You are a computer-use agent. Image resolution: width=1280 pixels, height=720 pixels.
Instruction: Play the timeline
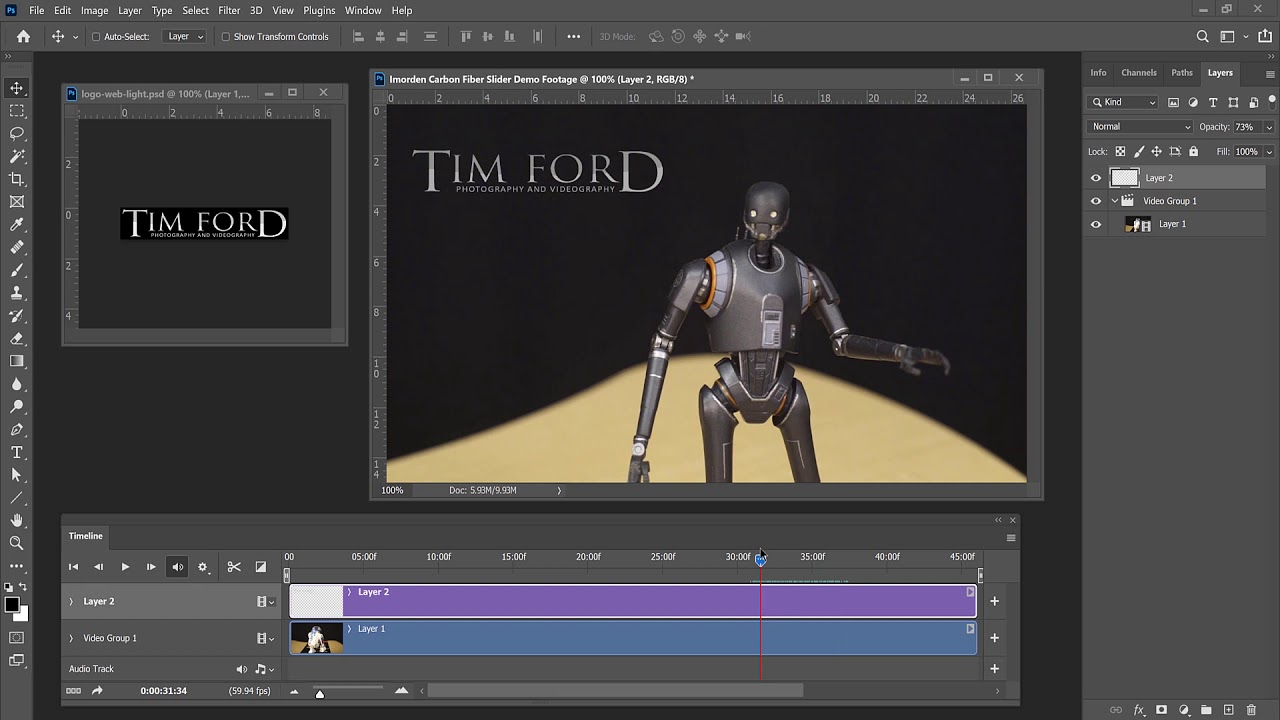click(x=125, y=567)
